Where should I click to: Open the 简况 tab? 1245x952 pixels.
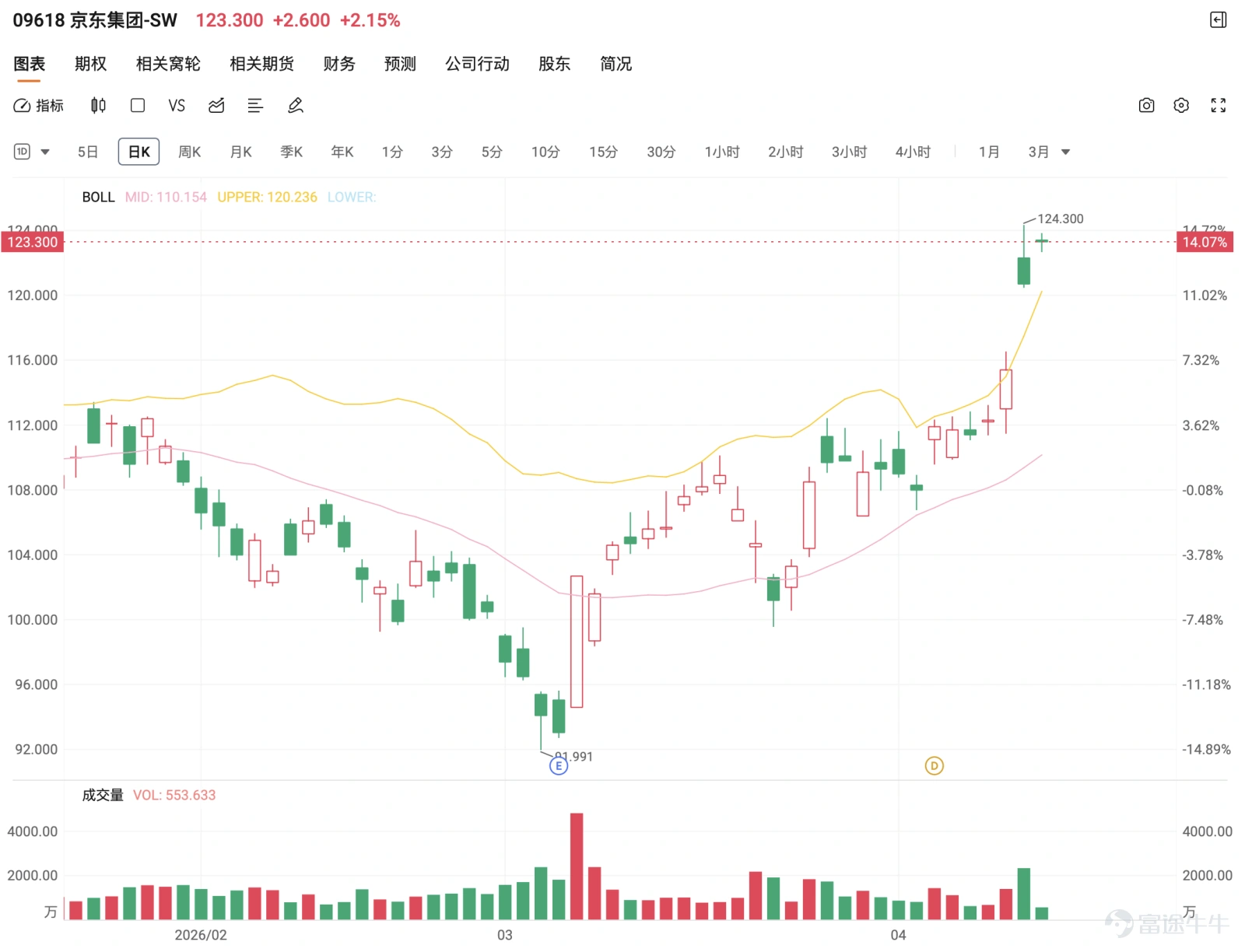pyautogui.click(x=615, y=64)
